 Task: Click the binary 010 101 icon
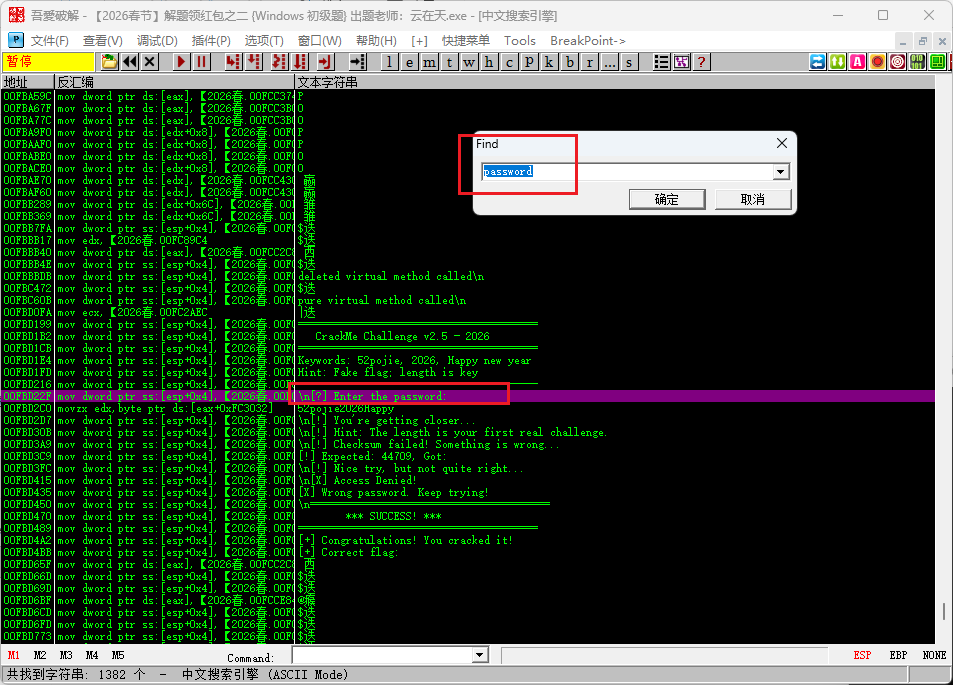[x=918, y=62]
